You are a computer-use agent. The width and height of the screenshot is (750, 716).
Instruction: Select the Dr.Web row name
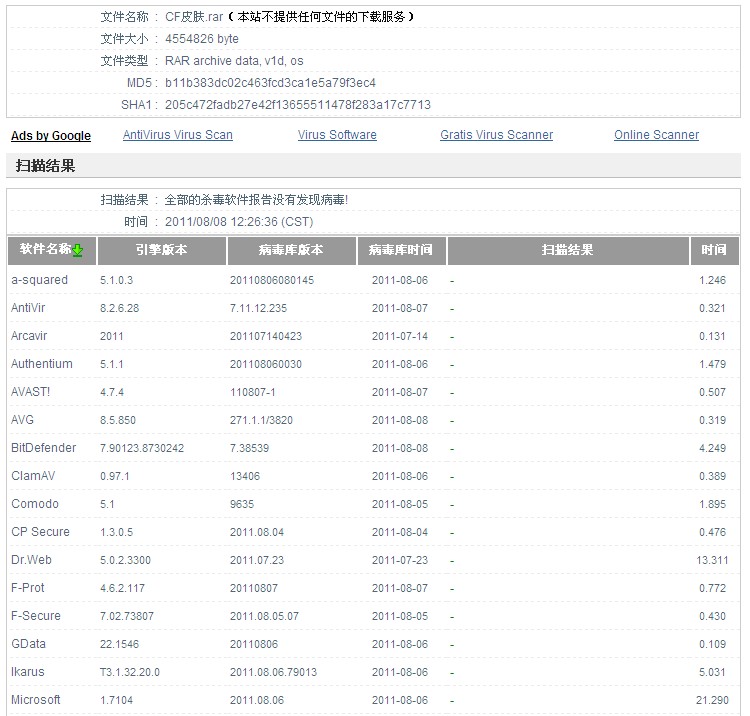click(x=31, y=560)
